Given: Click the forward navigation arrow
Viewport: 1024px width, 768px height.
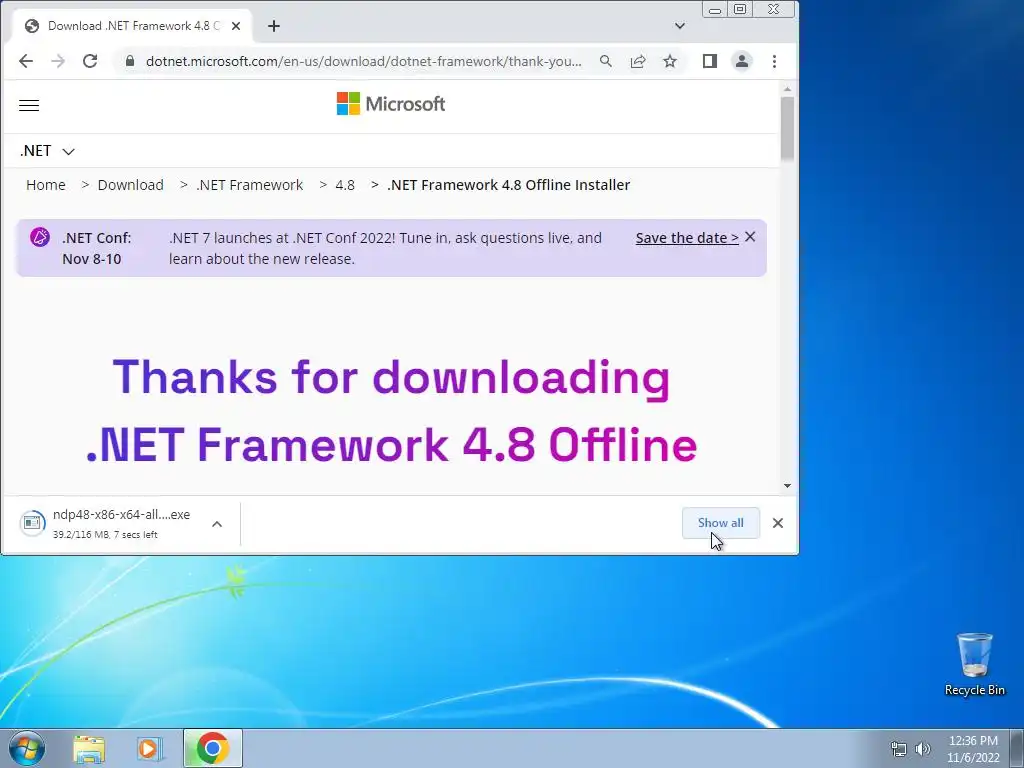Looking at the screenshot, I should (x=58, y=61).
